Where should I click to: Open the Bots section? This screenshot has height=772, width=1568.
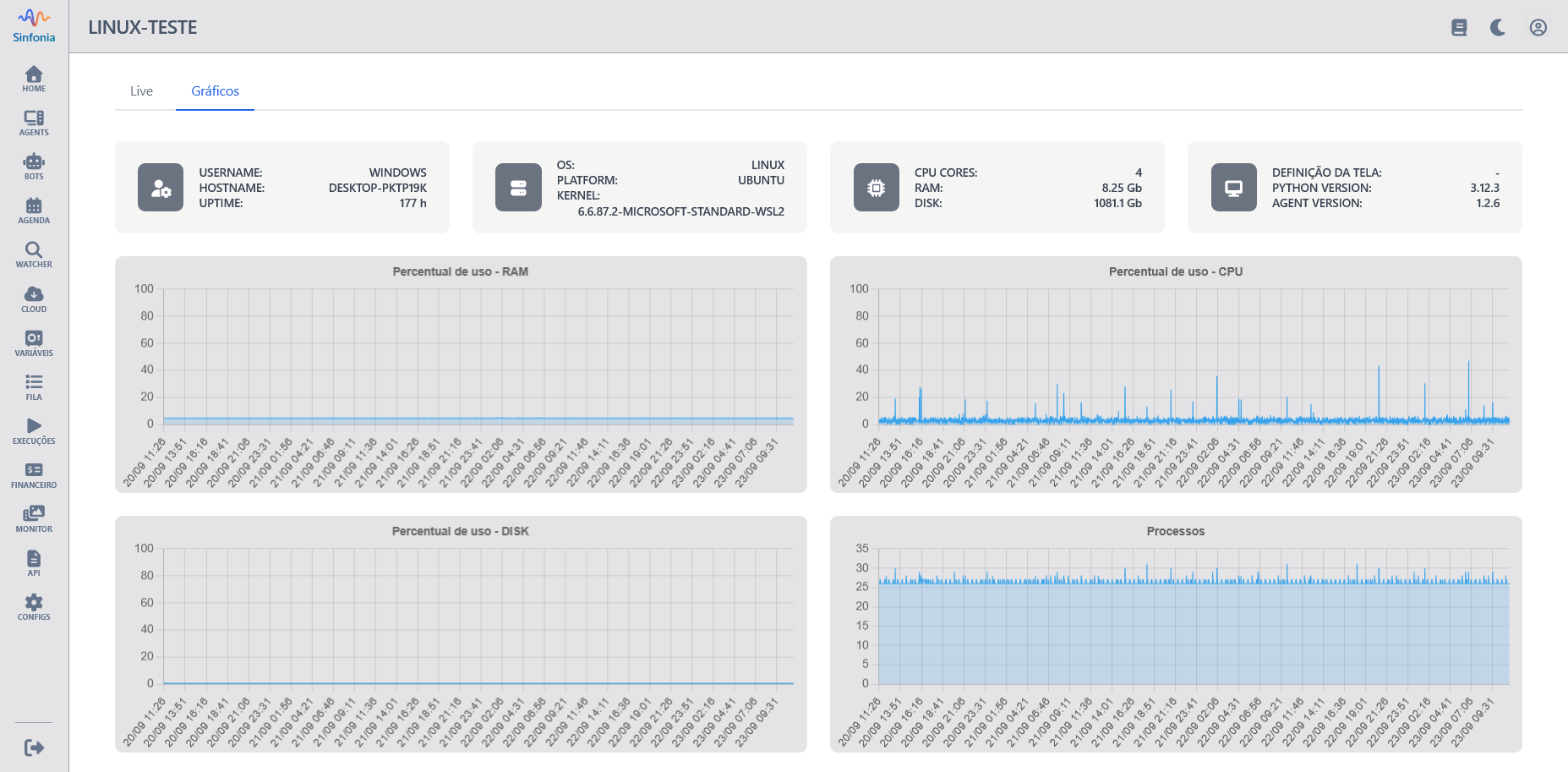[x=34, y=167]
